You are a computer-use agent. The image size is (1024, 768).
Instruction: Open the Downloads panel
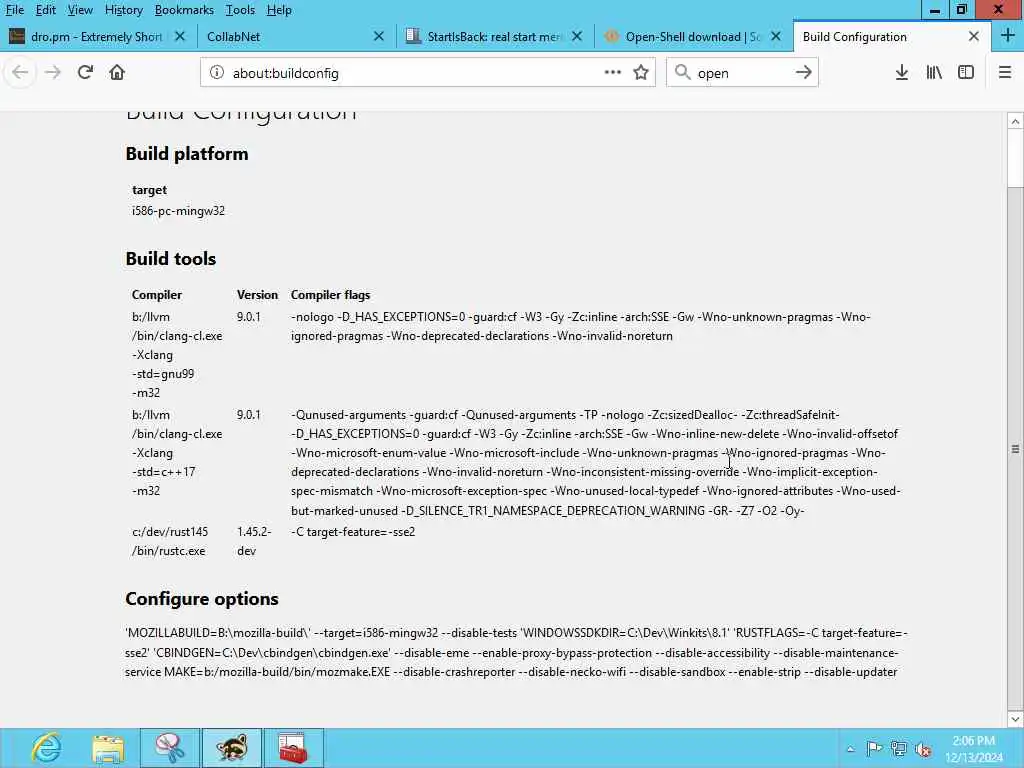(902, 72)
